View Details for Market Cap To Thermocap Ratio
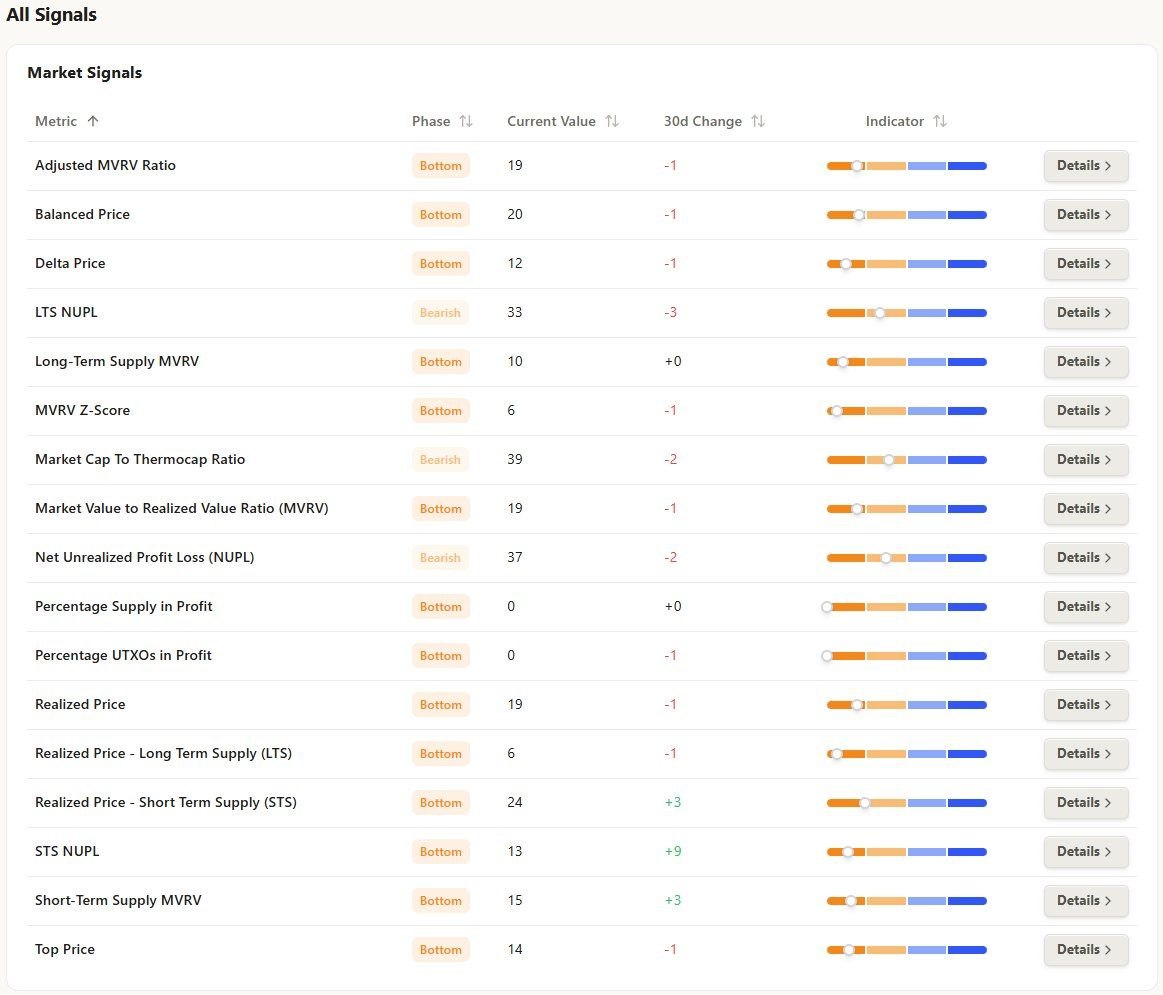The image size is (1163, 995). (1086, 459)
